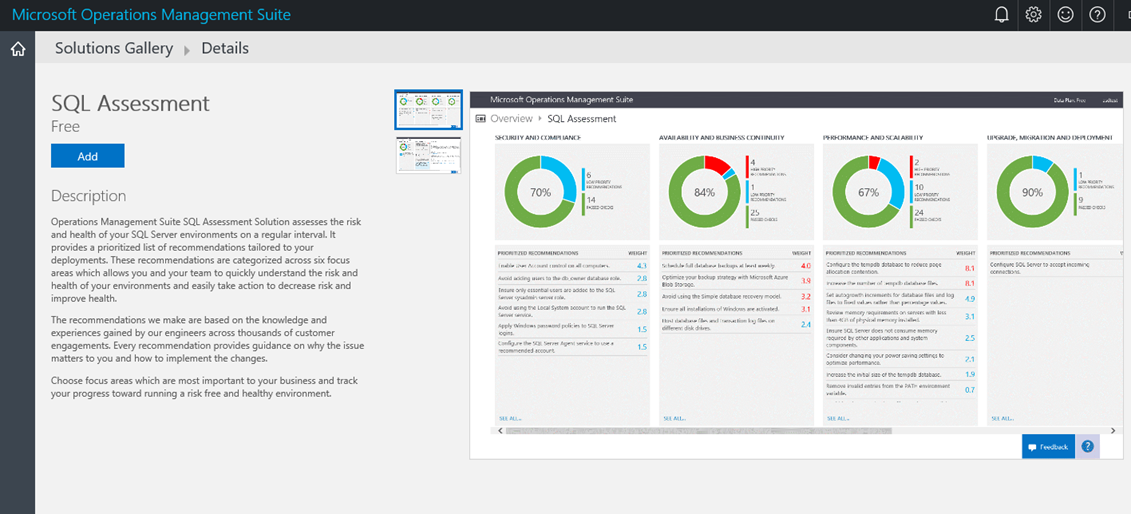This screenshot has height=514, width=1131.
Task: Click the 90% Upgrade and Migration donut chart
Action: point(1033,192)
